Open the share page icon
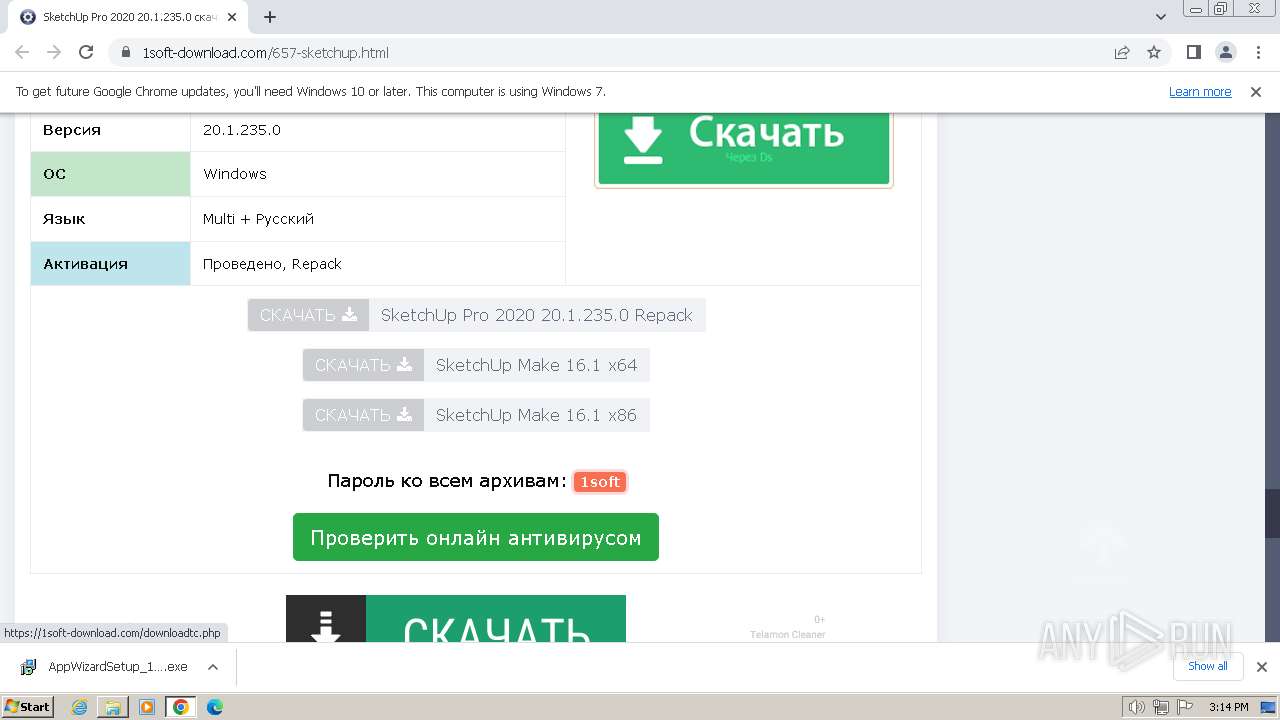This screenshot has width=1280, height=720. pyautogui.click(x=1122, y=53)
